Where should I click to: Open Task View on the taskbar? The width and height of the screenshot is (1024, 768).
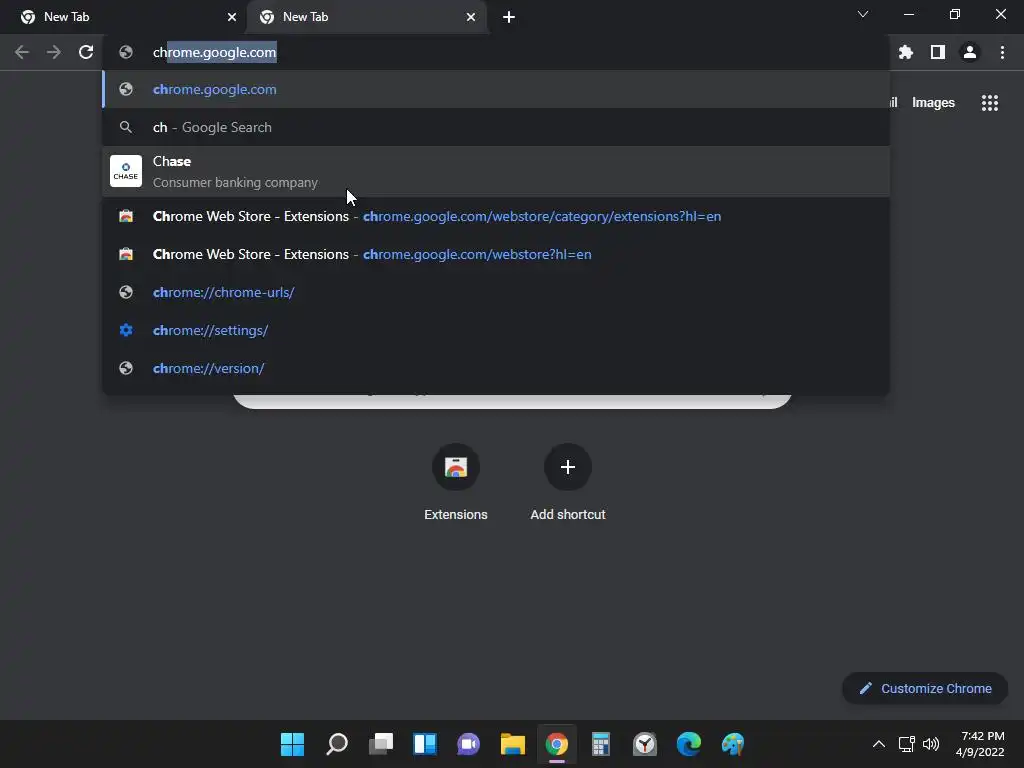381,744
